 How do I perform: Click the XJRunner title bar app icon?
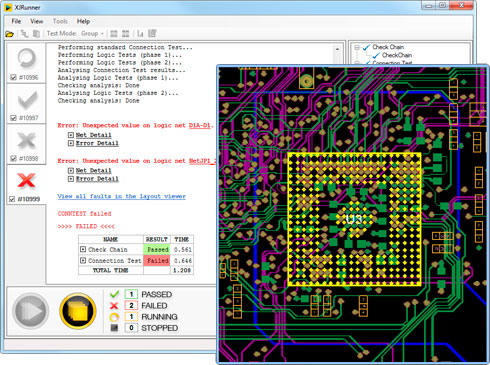[x=8, y=7]
